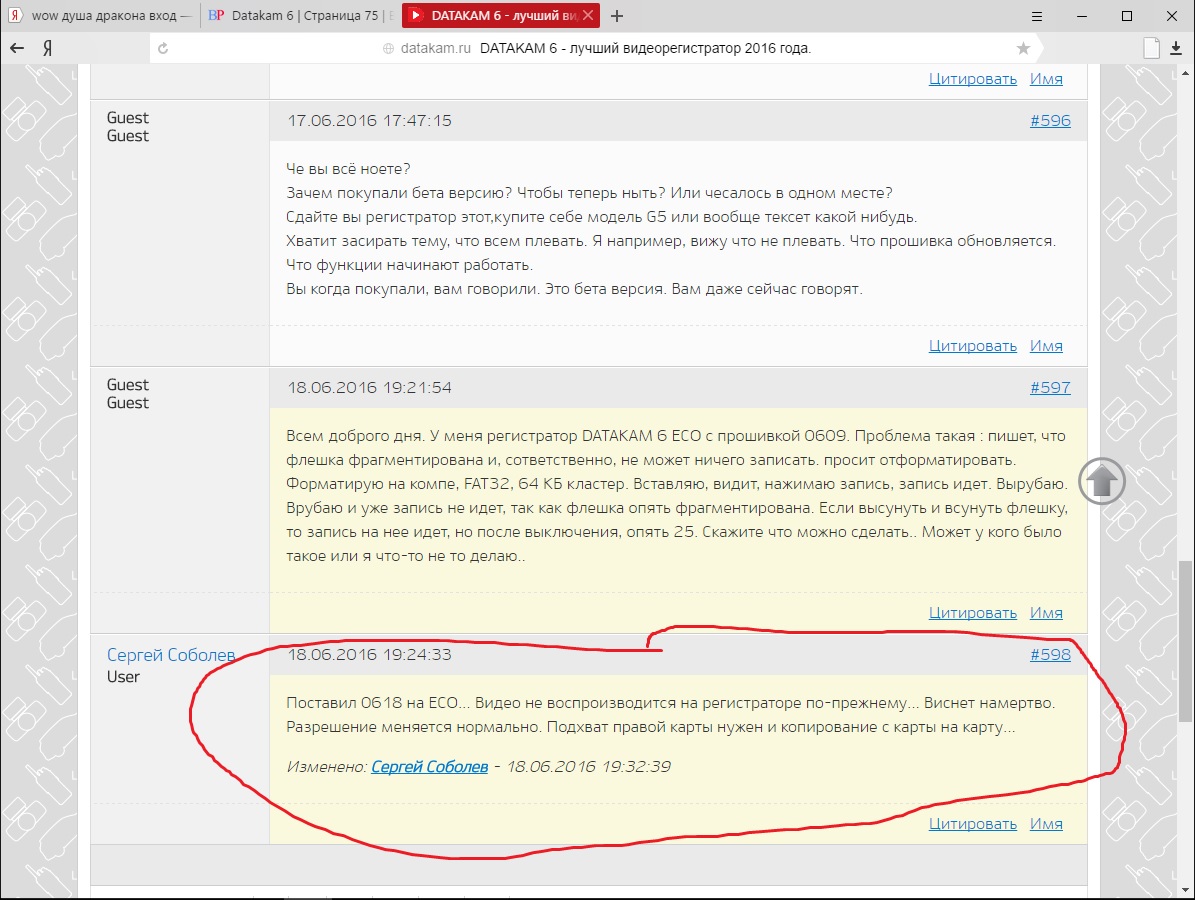Click timestamp '18.06.2016 19:21:54'

click(x=369, y=387)
